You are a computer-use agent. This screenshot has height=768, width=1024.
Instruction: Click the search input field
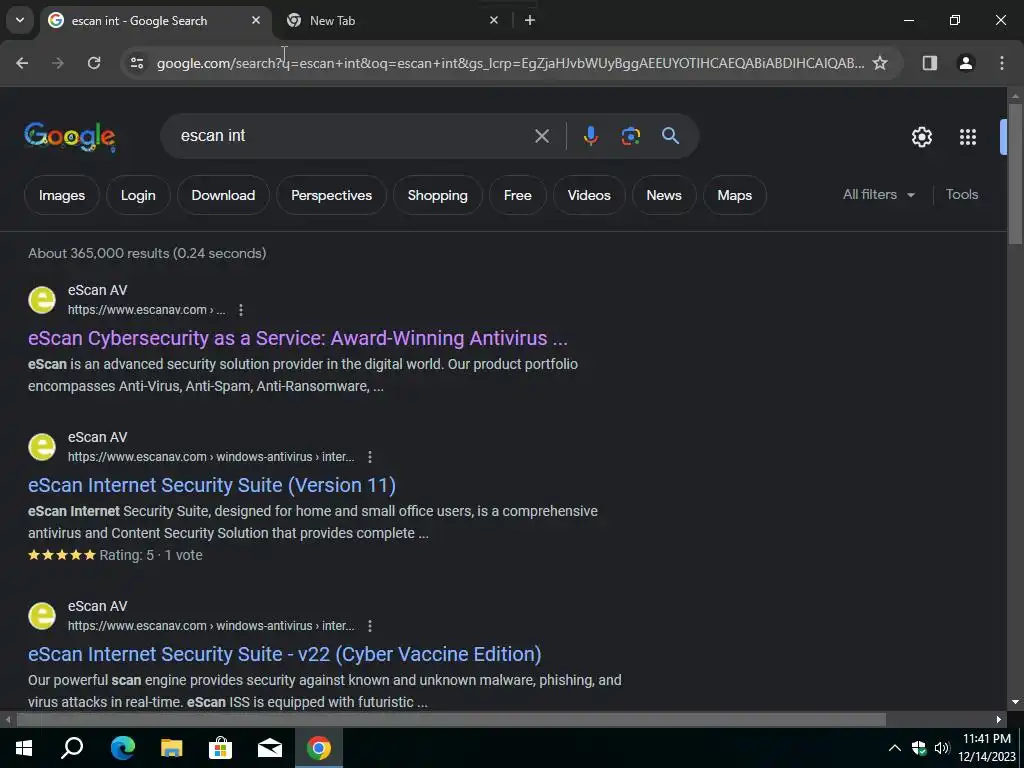[353, 136]
